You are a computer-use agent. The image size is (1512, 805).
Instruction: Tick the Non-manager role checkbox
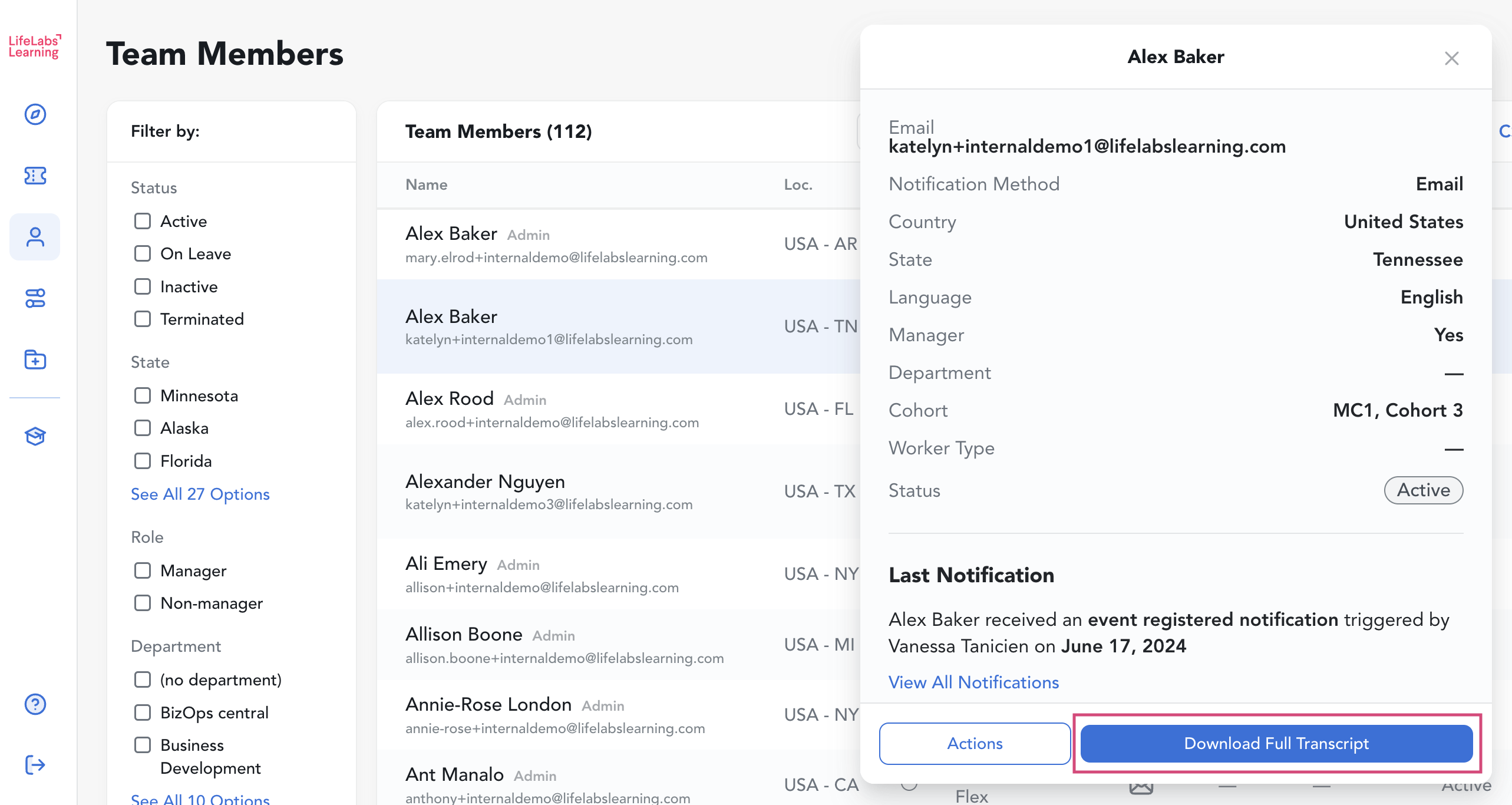143,603
